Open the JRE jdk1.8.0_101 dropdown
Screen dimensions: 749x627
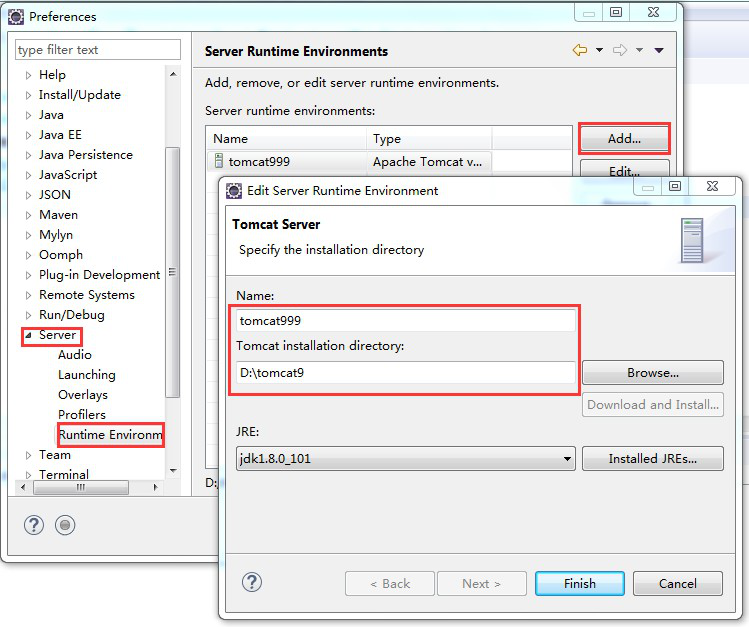click(567, 460)
